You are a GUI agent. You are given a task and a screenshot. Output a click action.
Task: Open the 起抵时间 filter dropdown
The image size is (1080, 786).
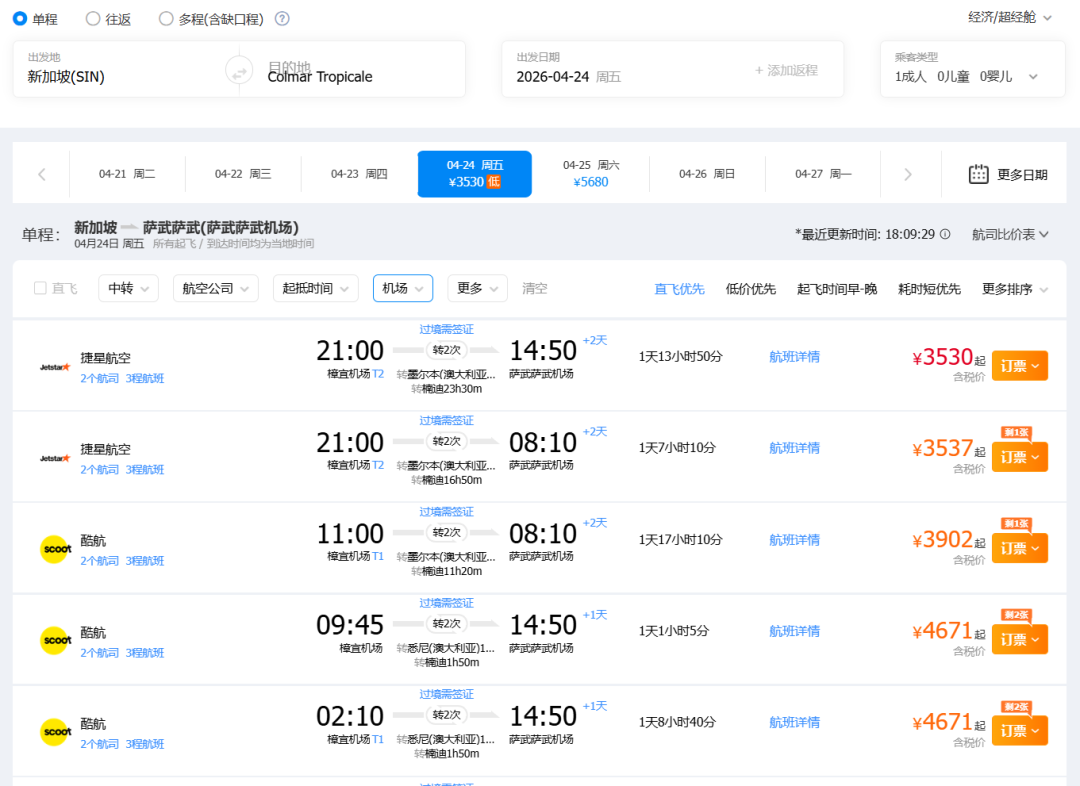click(315, 288)
